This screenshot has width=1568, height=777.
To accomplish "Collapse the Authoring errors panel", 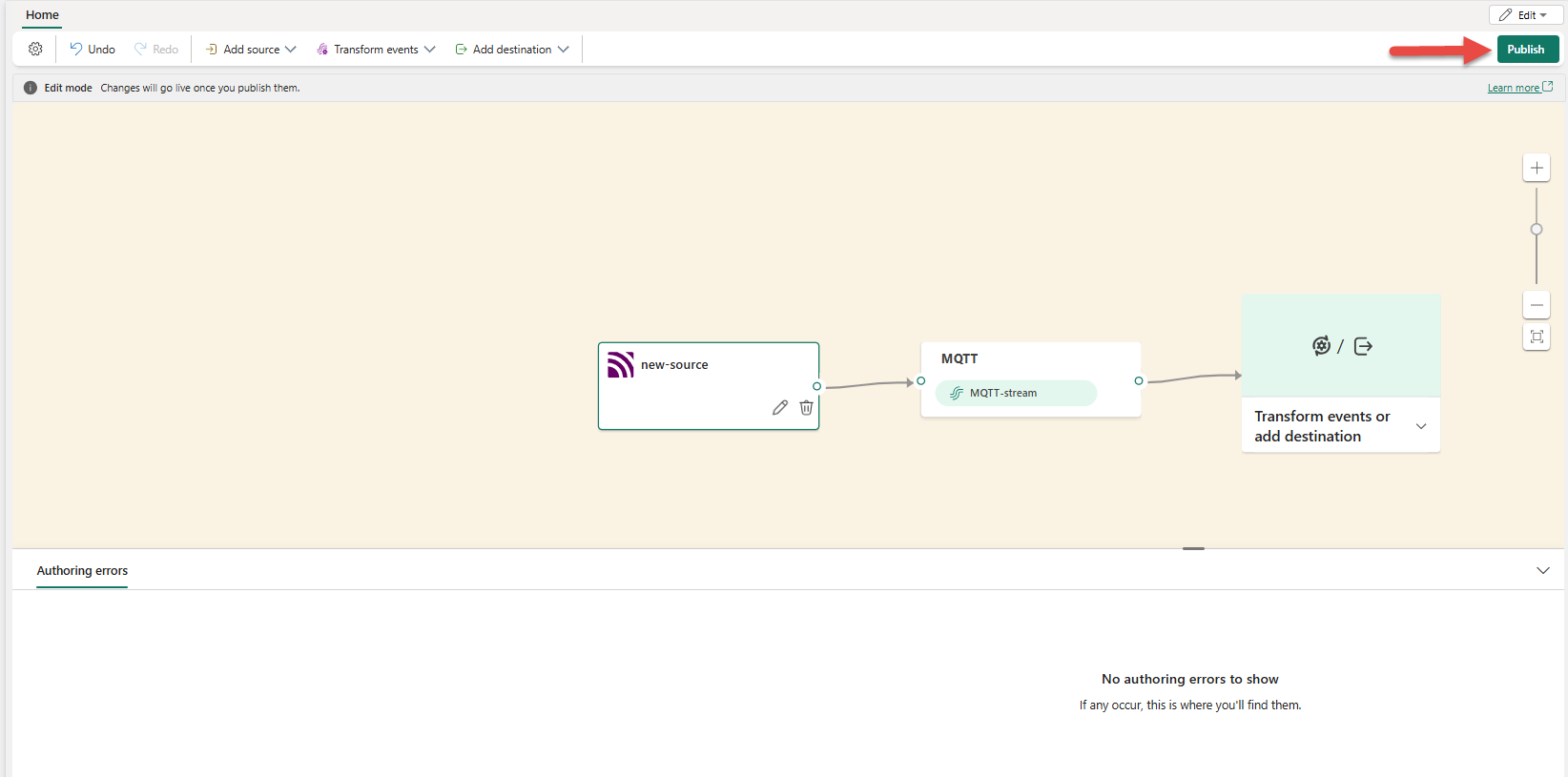I will coord(1542,571).
